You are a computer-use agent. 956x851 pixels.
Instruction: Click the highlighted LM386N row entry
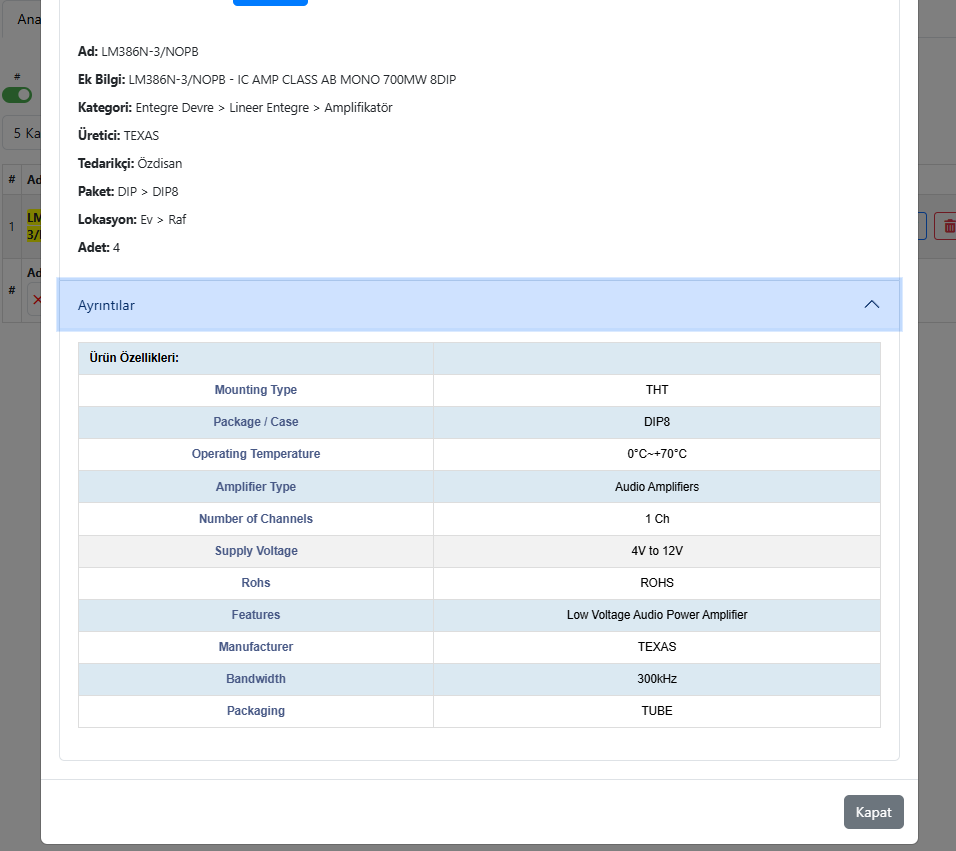(33, 226)
